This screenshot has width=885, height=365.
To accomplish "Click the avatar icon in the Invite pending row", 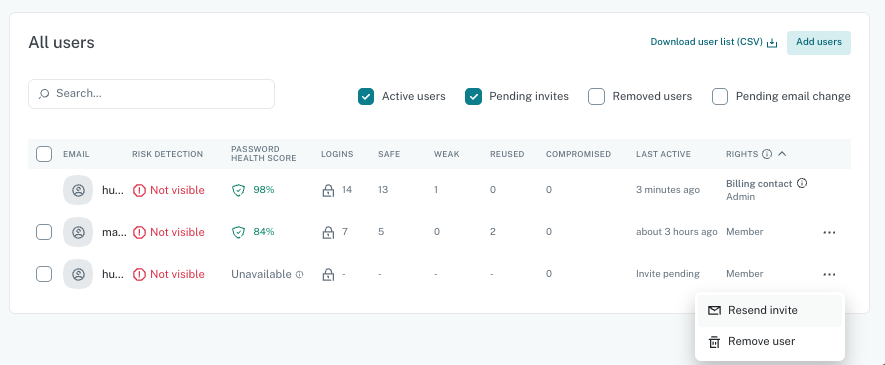I will [78, 274].
